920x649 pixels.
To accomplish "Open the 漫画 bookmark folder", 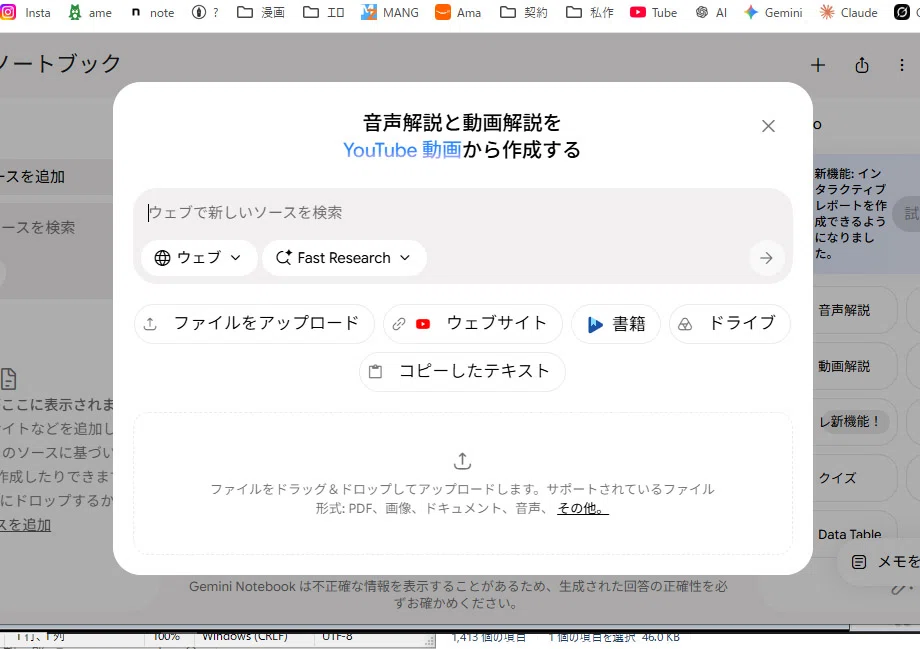I will pyautogui.click(x=261, y=12).
